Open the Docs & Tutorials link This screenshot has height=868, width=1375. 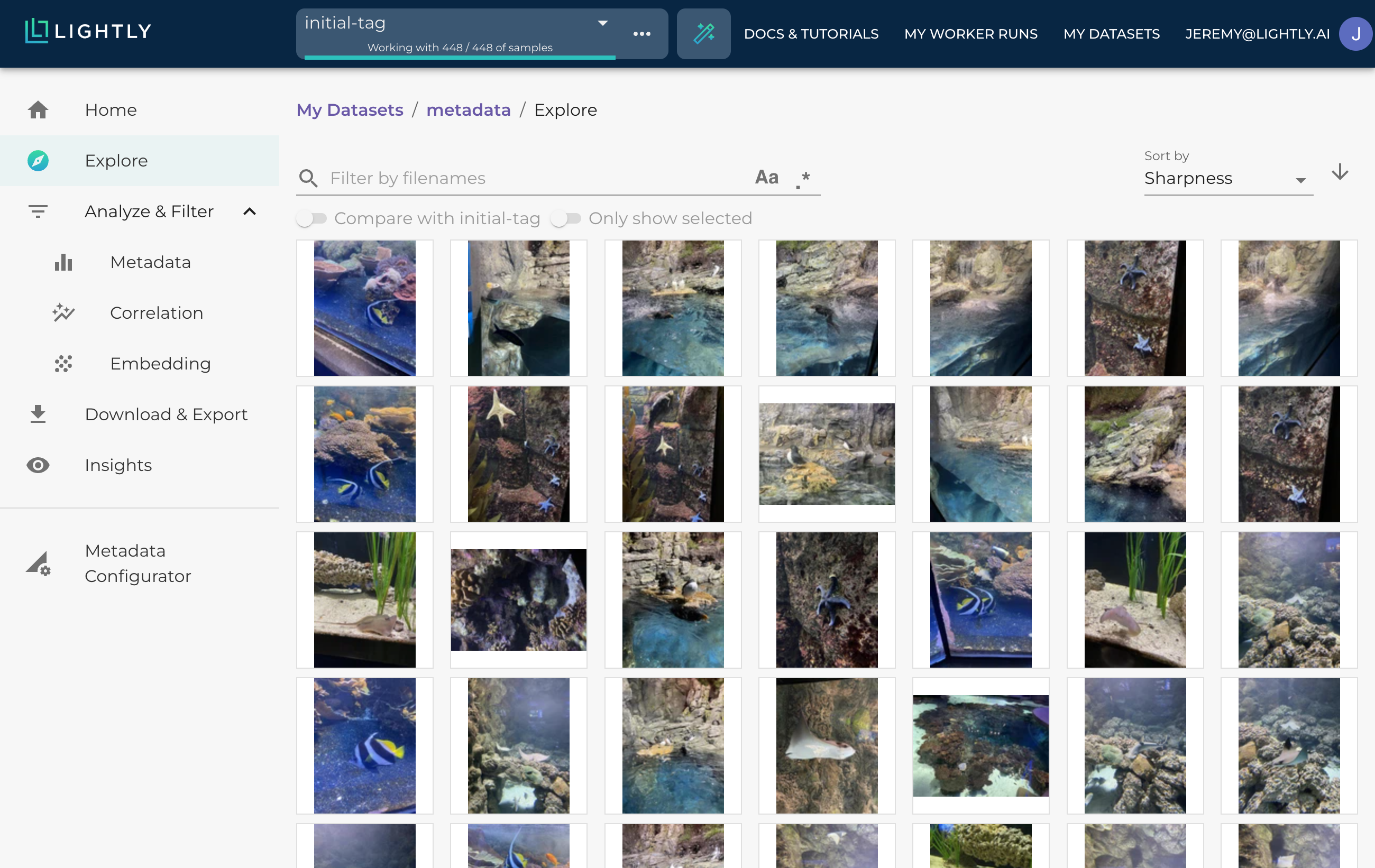coord(811,34)
